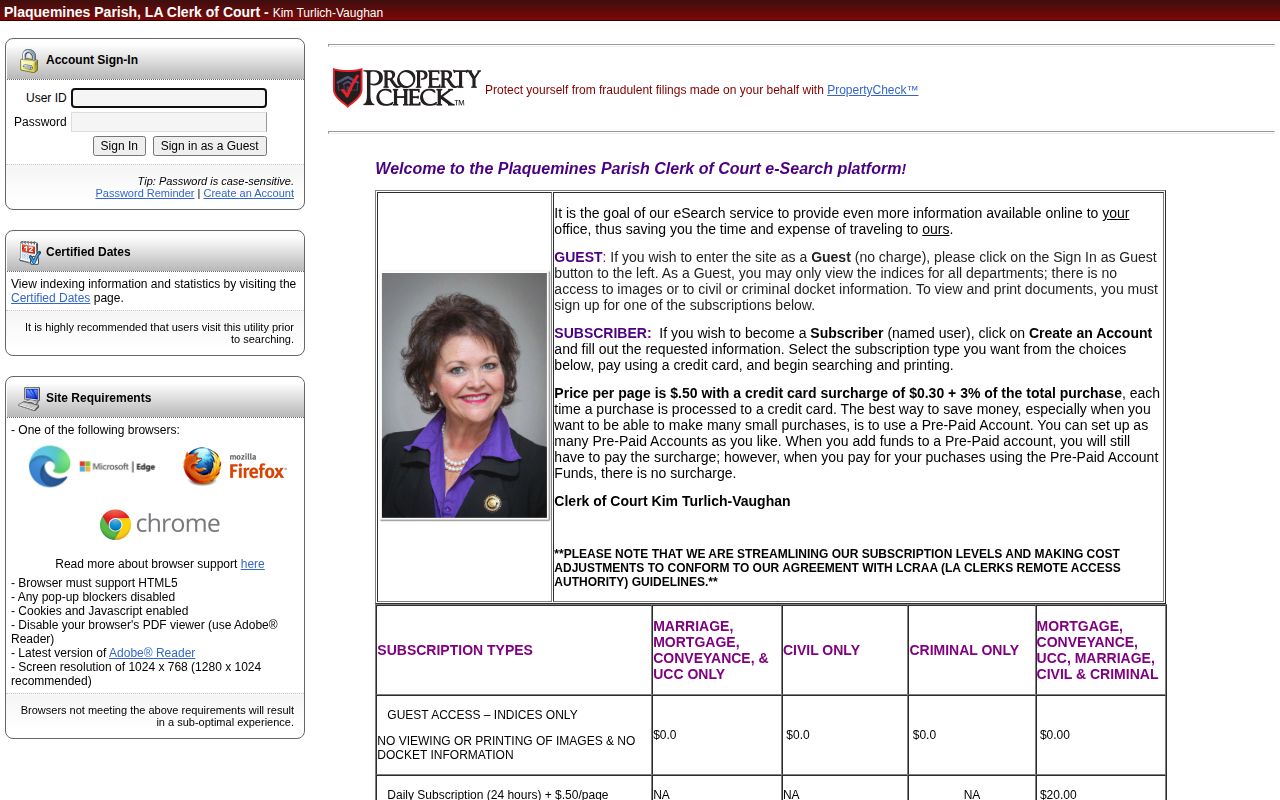Click the Sign In button
Screen dimensions: 1280x800
pyautogui.click(x=119, y=146)
